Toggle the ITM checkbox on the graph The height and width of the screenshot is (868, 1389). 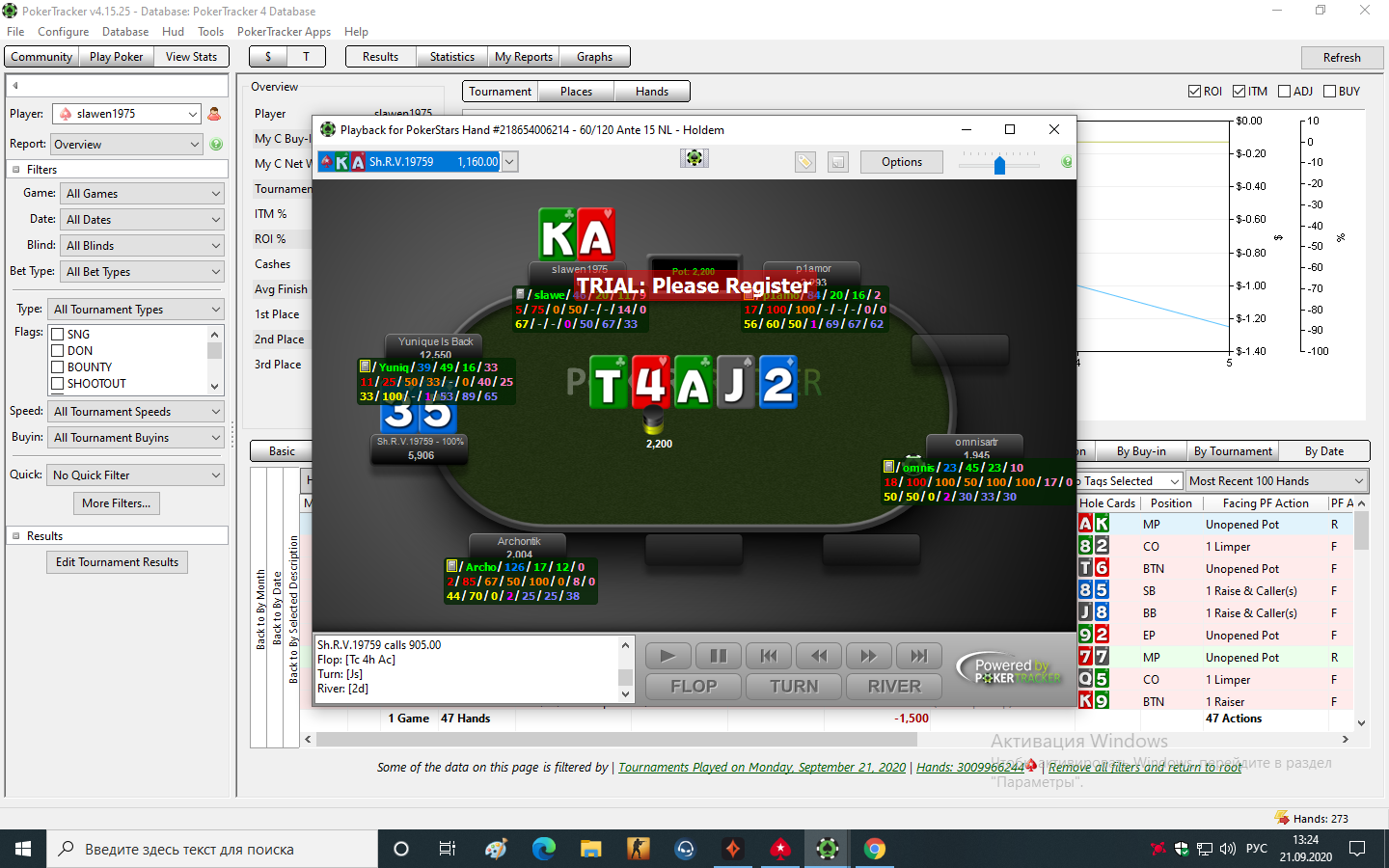coord(1239,92)
